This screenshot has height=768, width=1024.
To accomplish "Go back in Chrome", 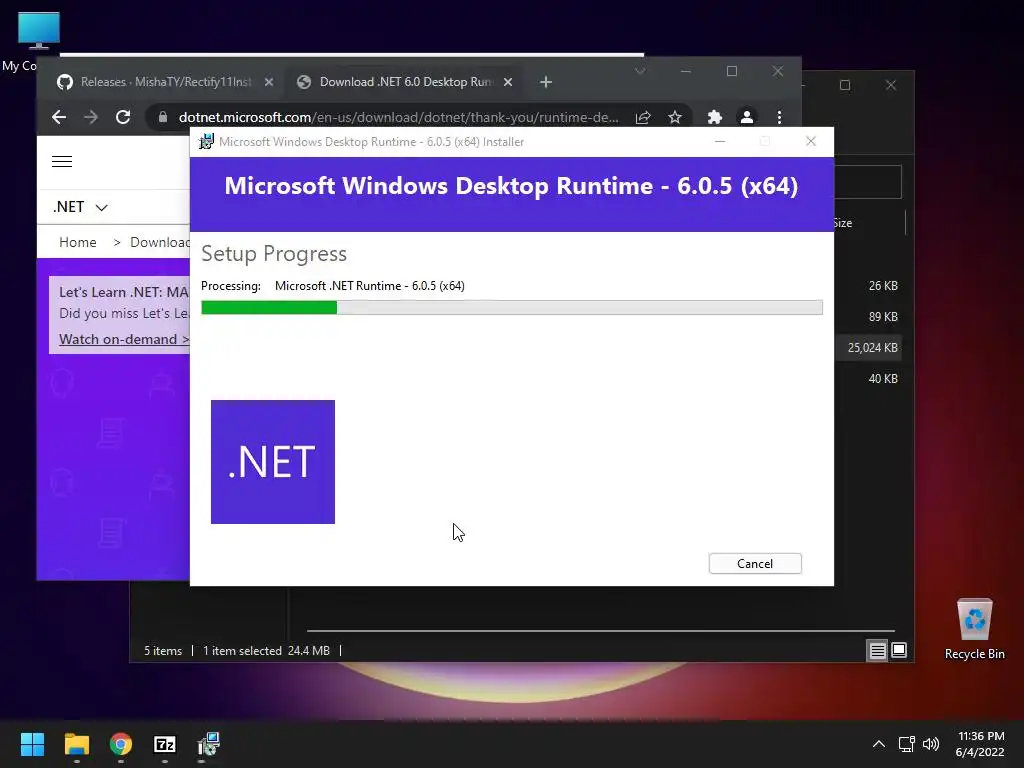I will click(x=59, y=117).
